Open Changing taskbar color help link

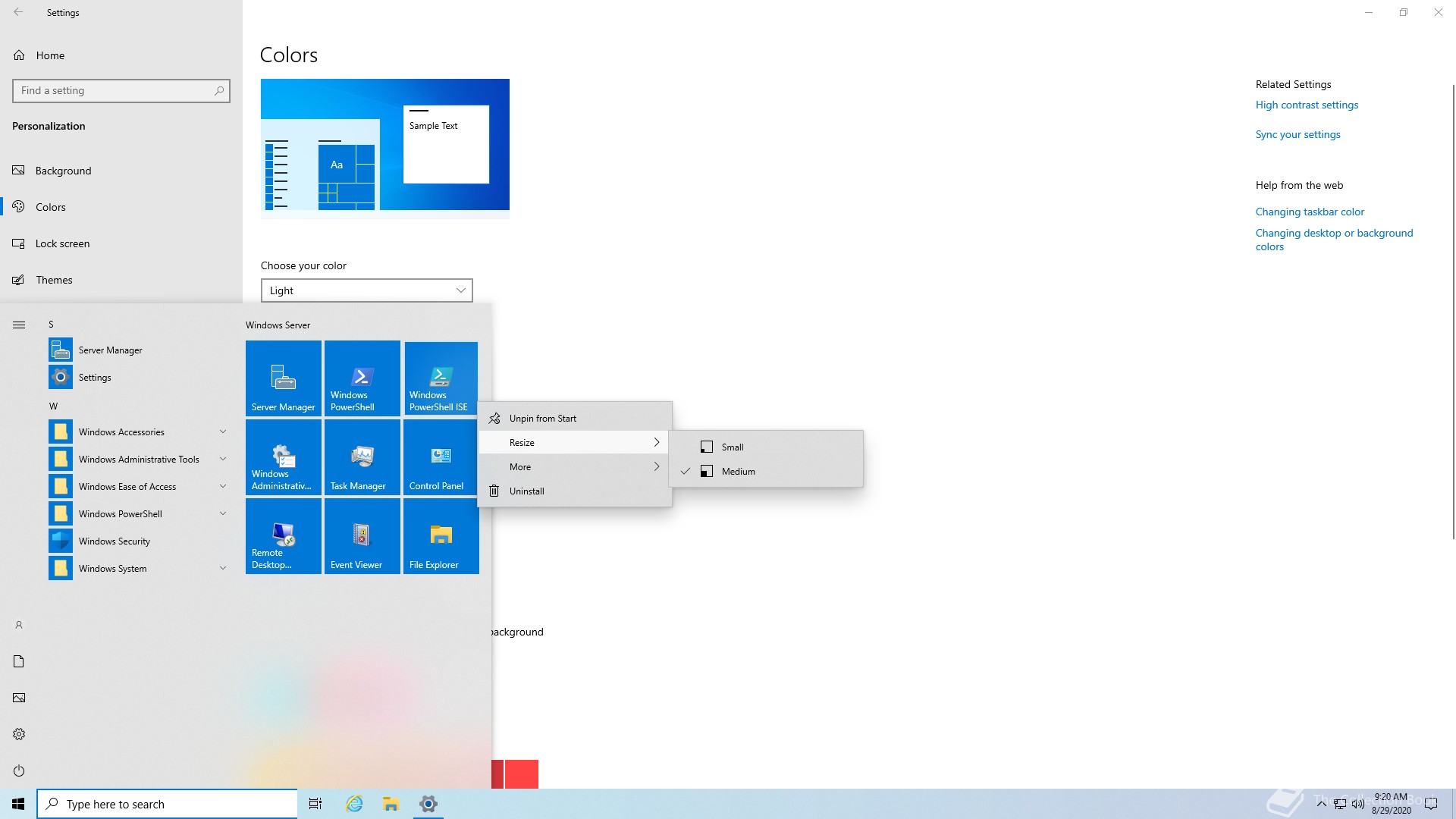[x=1310, y=212]
